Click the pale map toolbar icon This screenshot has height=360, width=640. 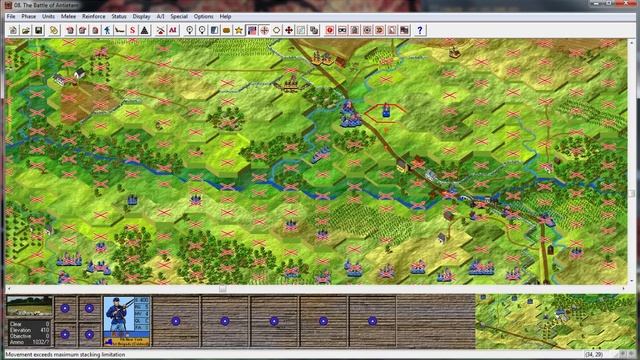(x=301, y=30)
